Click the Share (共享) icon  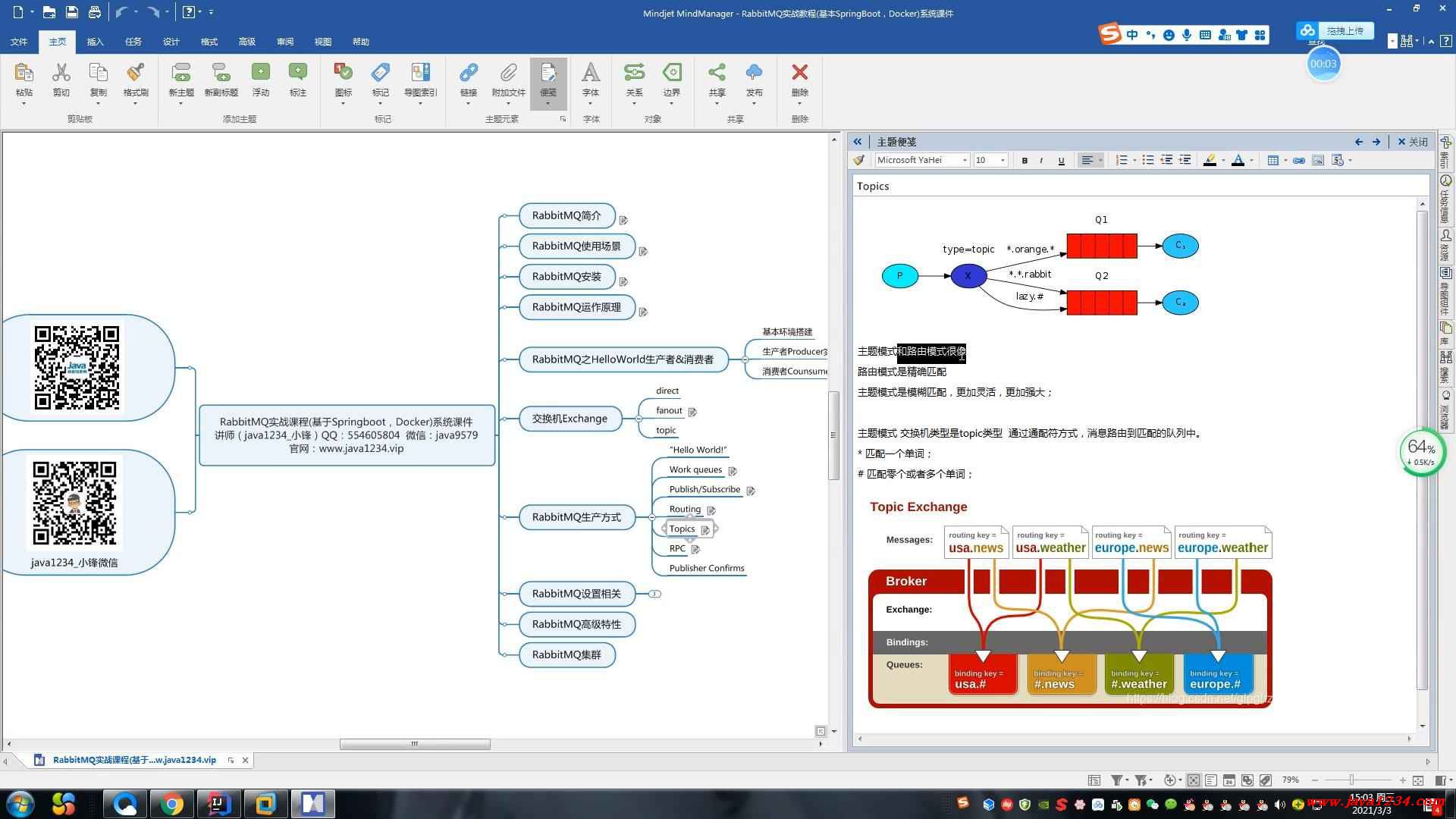click(717, 73)
